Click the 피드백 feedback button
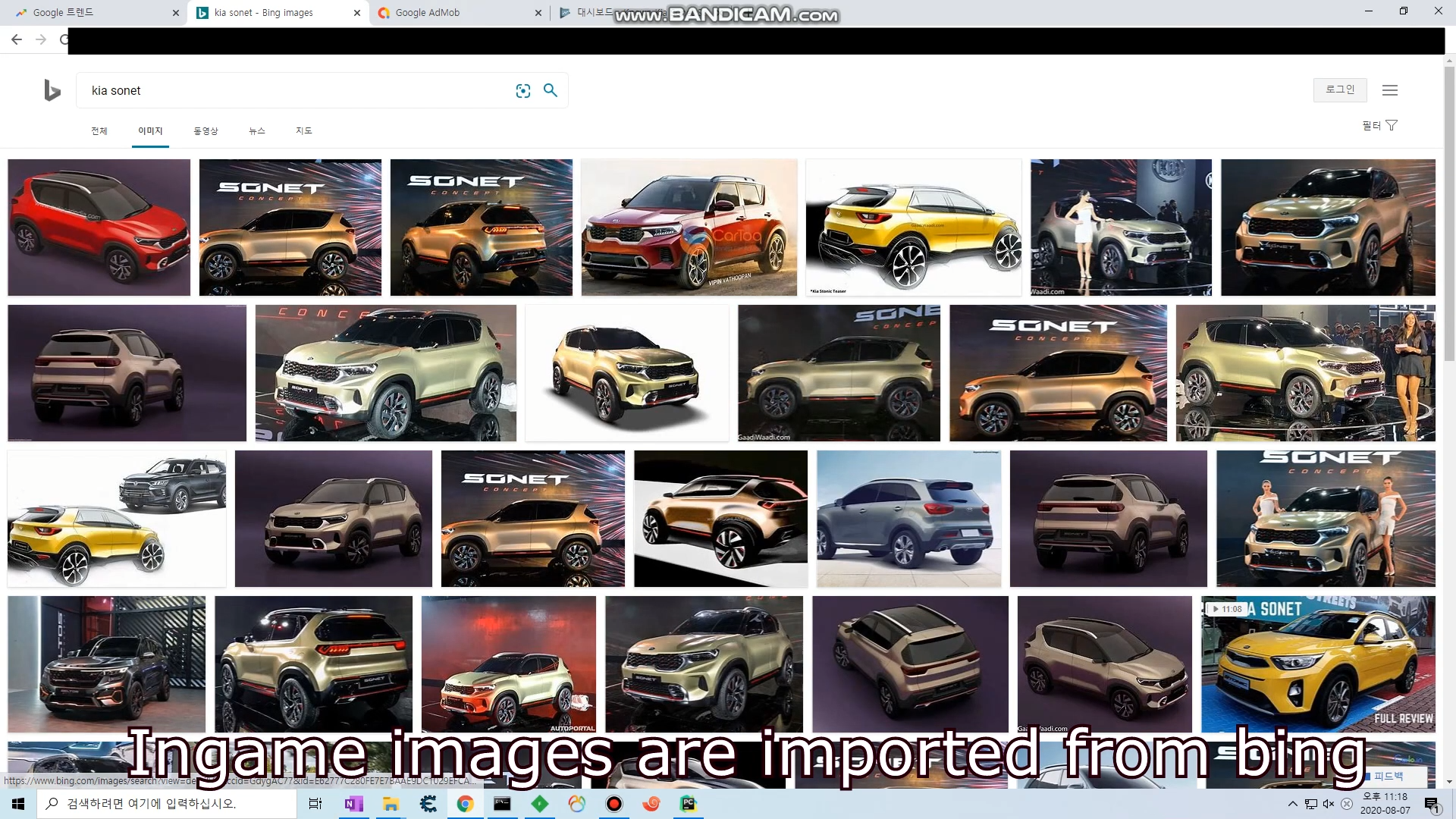Screen dimensions: 1456x819 tap(1388, 776)
